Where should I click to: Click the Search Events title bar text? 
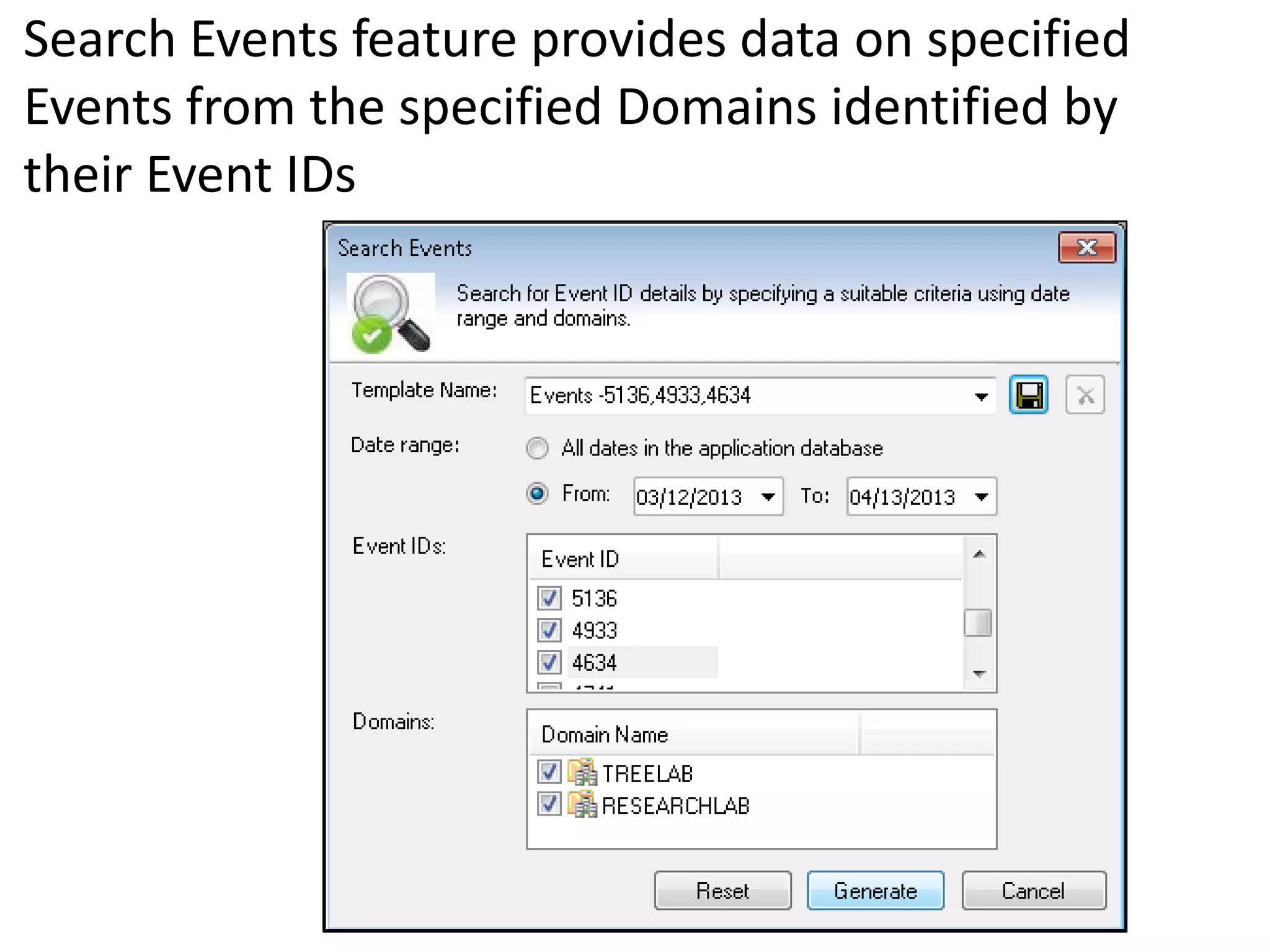pos(405,248)
